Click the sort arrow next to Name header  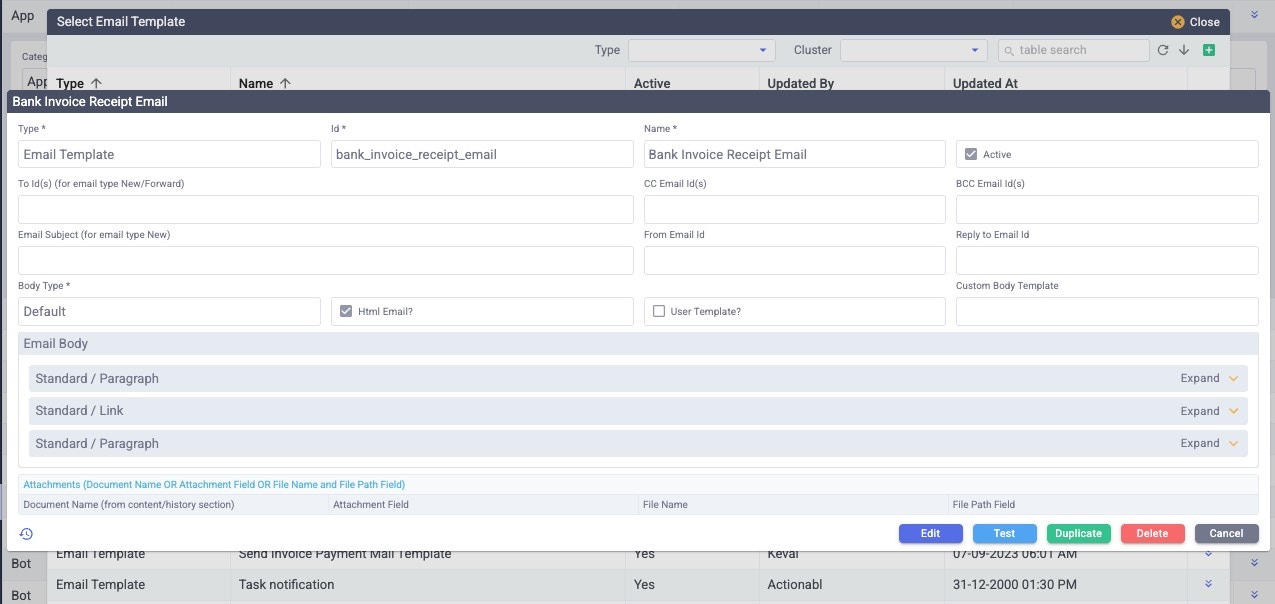click(x=287, y=83)
